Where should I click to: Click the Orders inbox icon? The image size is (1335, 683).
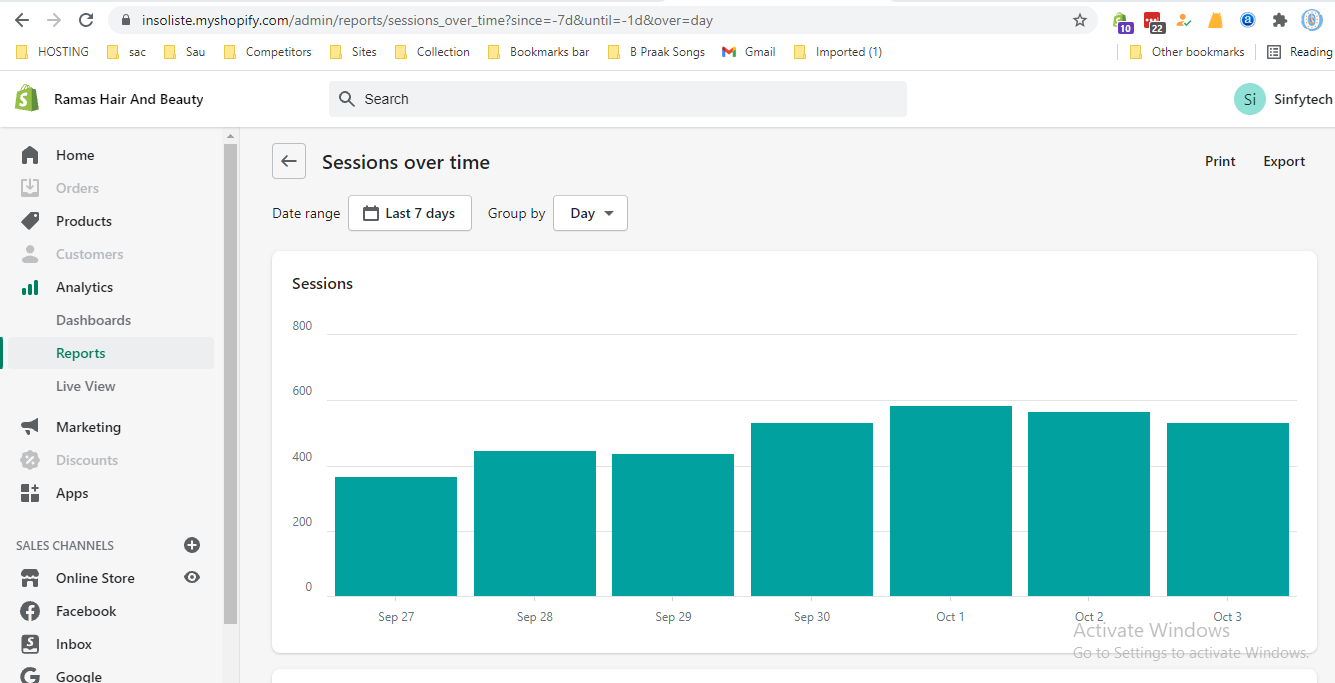click(x=30, y=188)
